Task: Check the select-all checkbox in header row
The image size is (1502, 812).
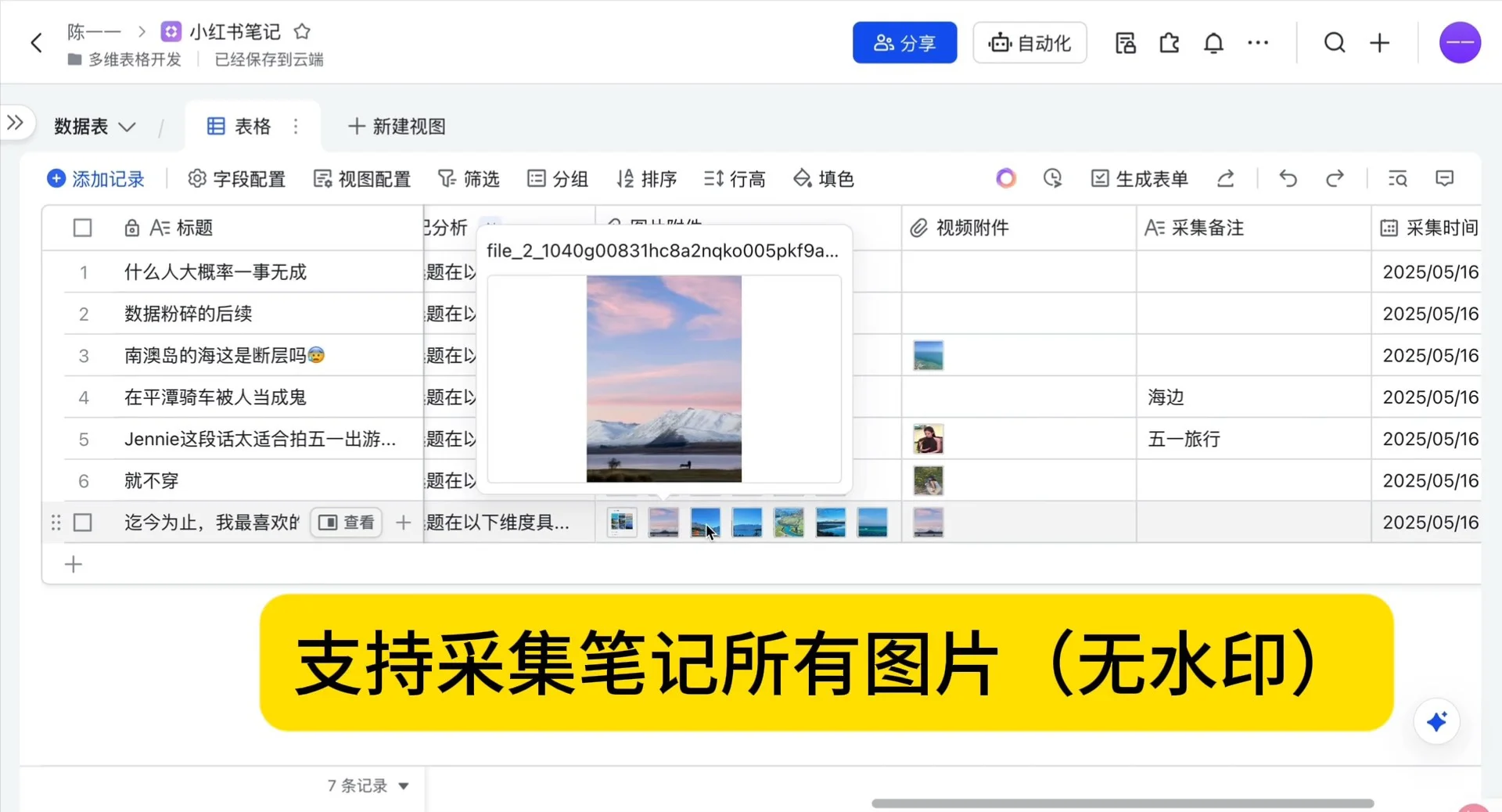Action: click(x=82, y=228)
